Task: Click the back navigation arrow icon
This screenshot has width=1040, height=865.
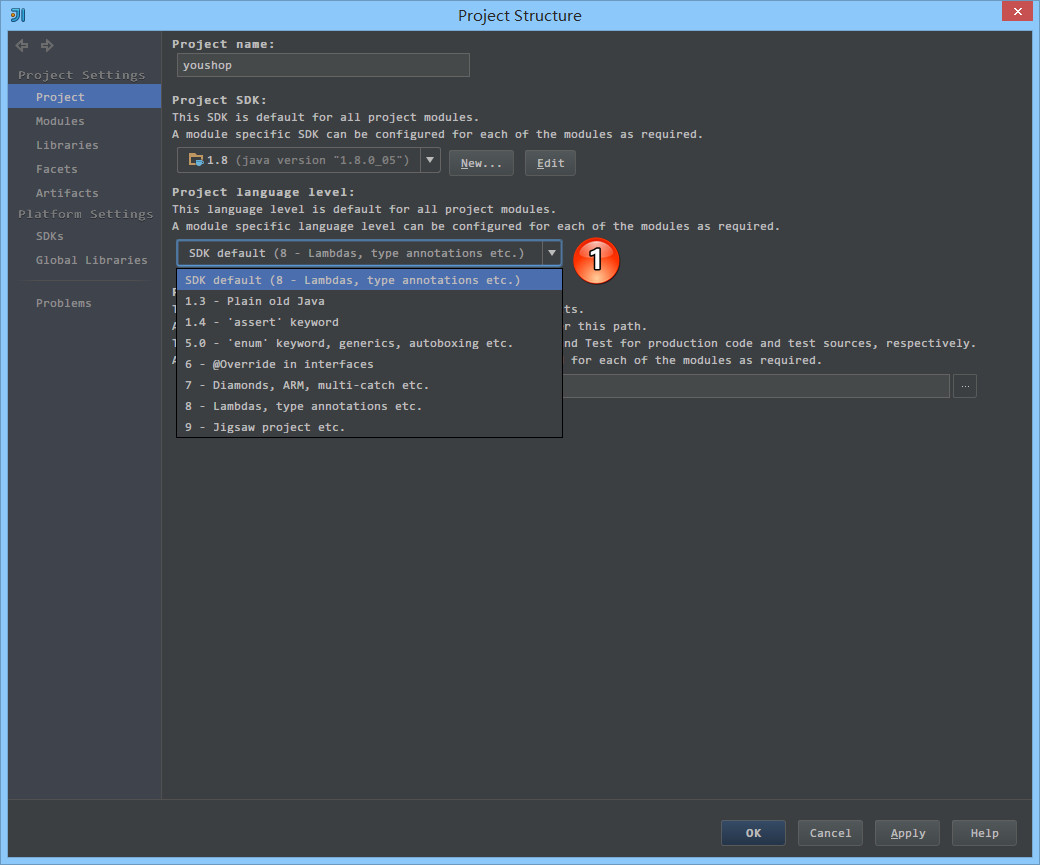Action: click(22, 46)
